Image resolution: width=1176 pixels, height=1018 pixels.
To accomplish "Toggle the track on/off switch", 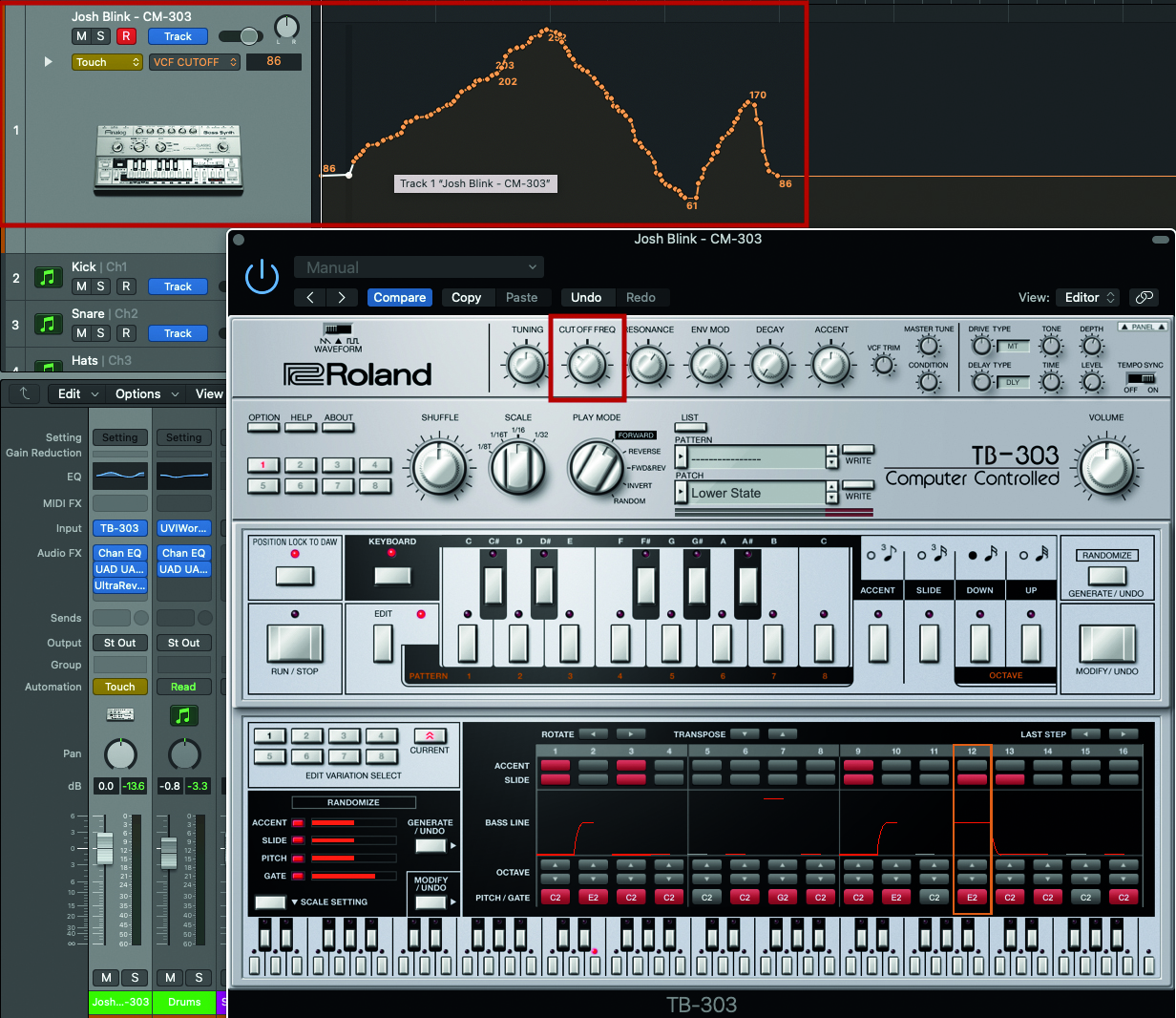I will coord(241,36).
